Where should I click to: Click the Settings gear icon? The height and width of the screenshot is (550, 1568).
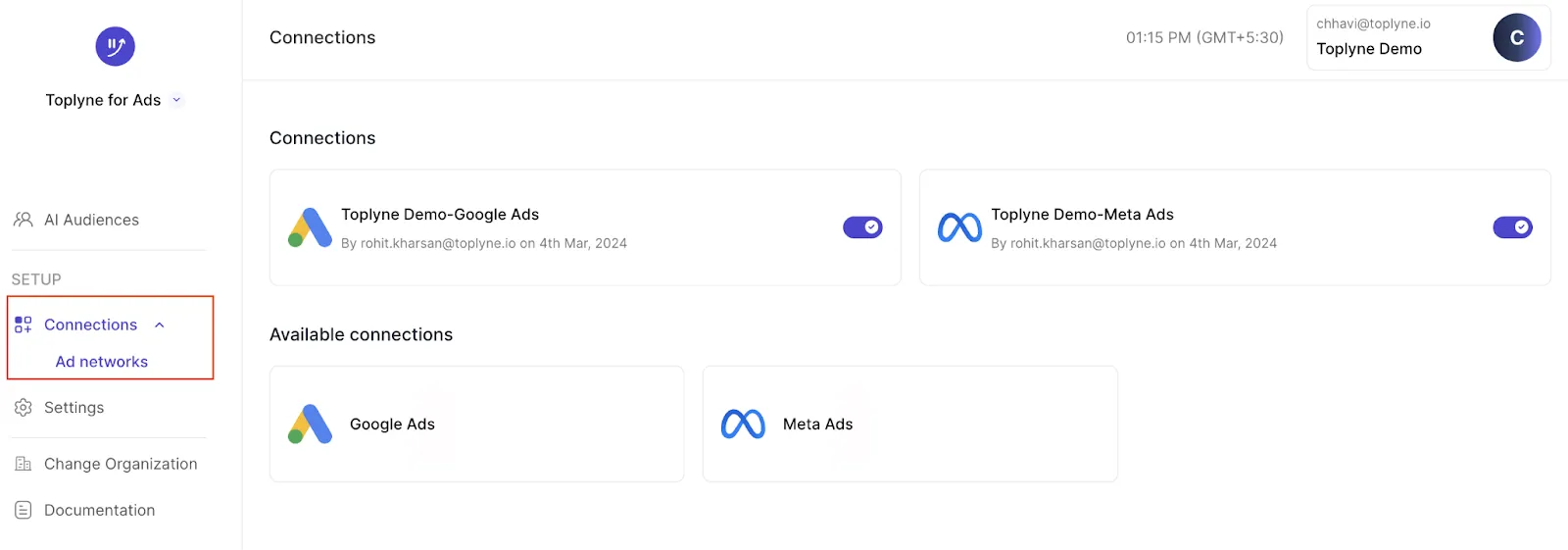click(x=24, y=407)
